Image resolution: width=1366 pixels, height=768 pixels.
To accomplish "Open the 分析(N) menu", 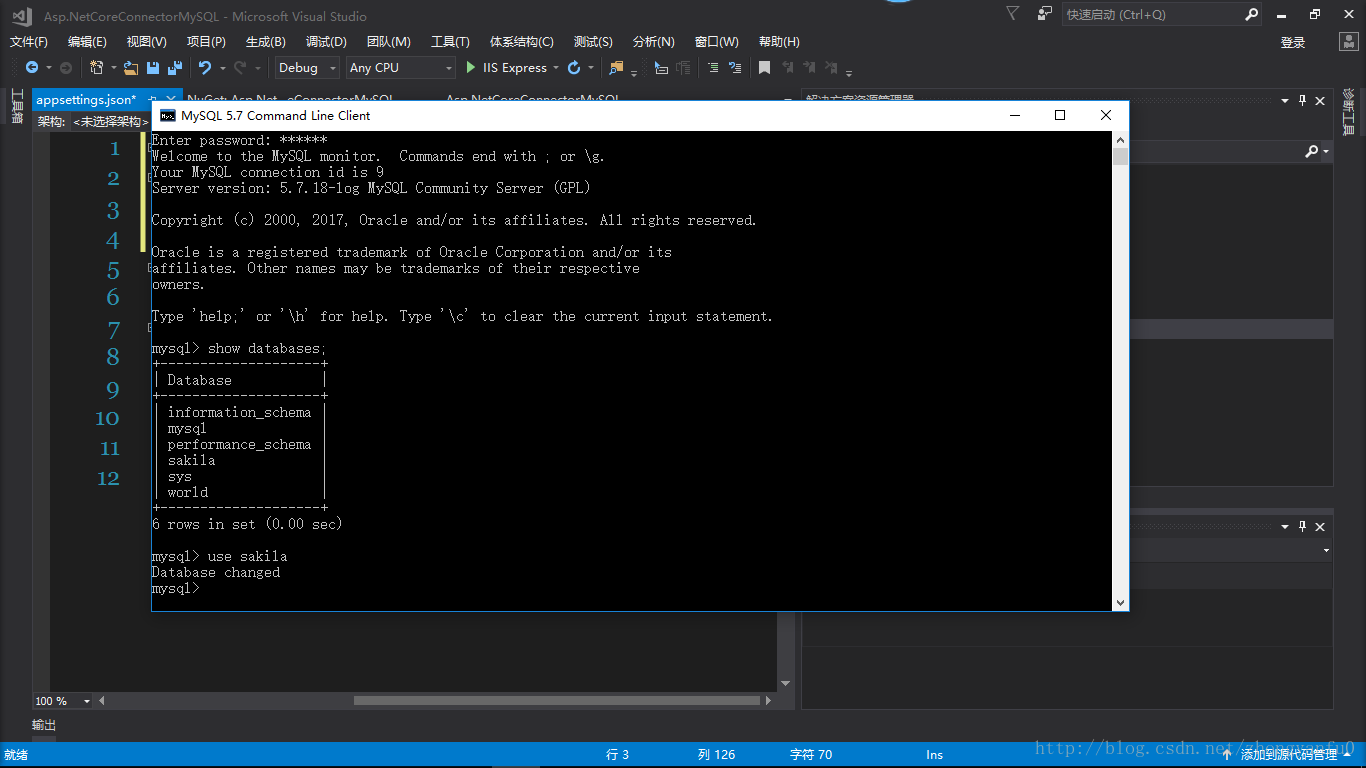I will (654, 42).
